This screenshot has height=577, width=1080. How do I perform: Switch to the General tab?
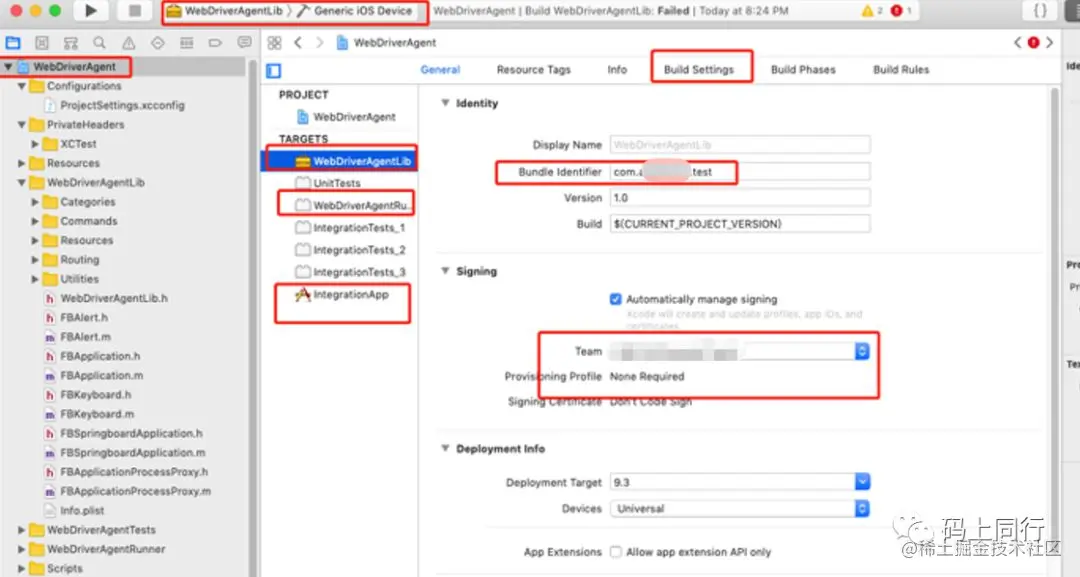click(440, 70)
